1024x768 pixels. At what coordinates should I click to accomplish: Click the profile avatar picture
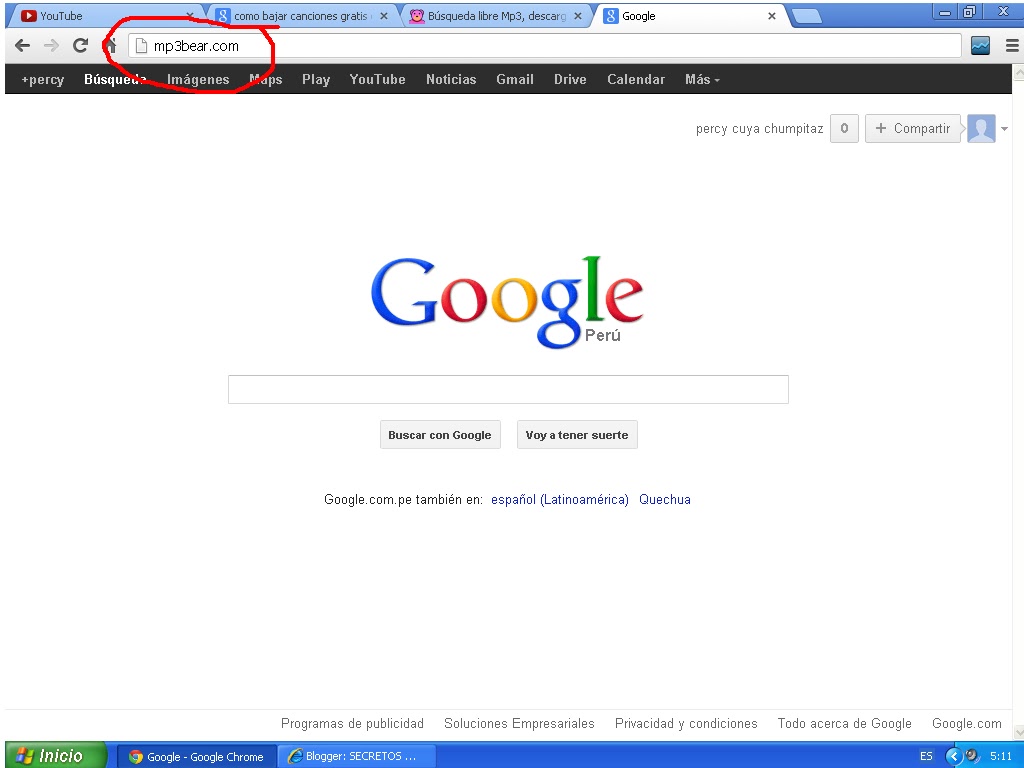(981, 128)
